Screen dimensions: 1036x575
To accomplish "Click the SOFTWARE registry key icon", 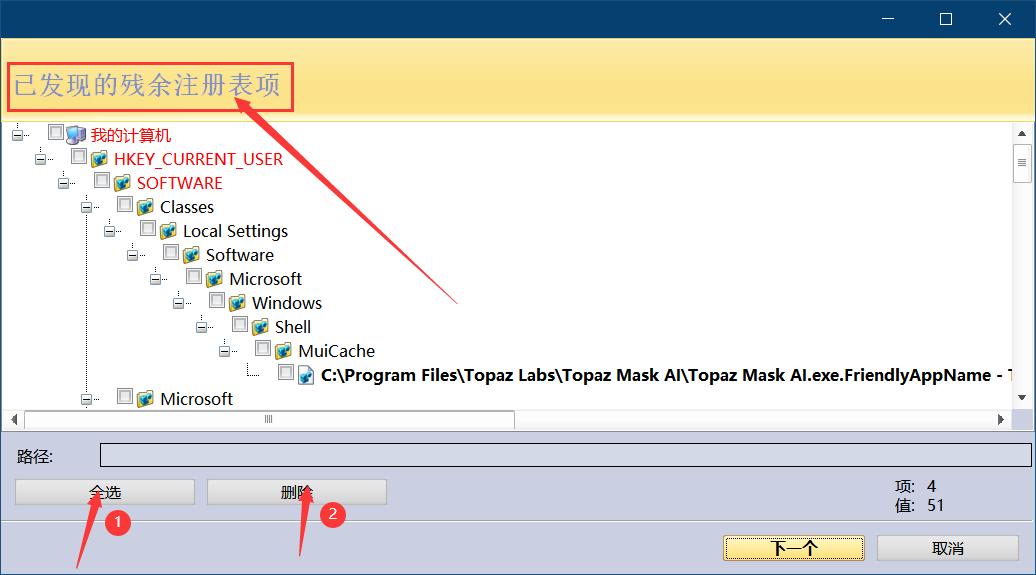I will click(122, 183).
